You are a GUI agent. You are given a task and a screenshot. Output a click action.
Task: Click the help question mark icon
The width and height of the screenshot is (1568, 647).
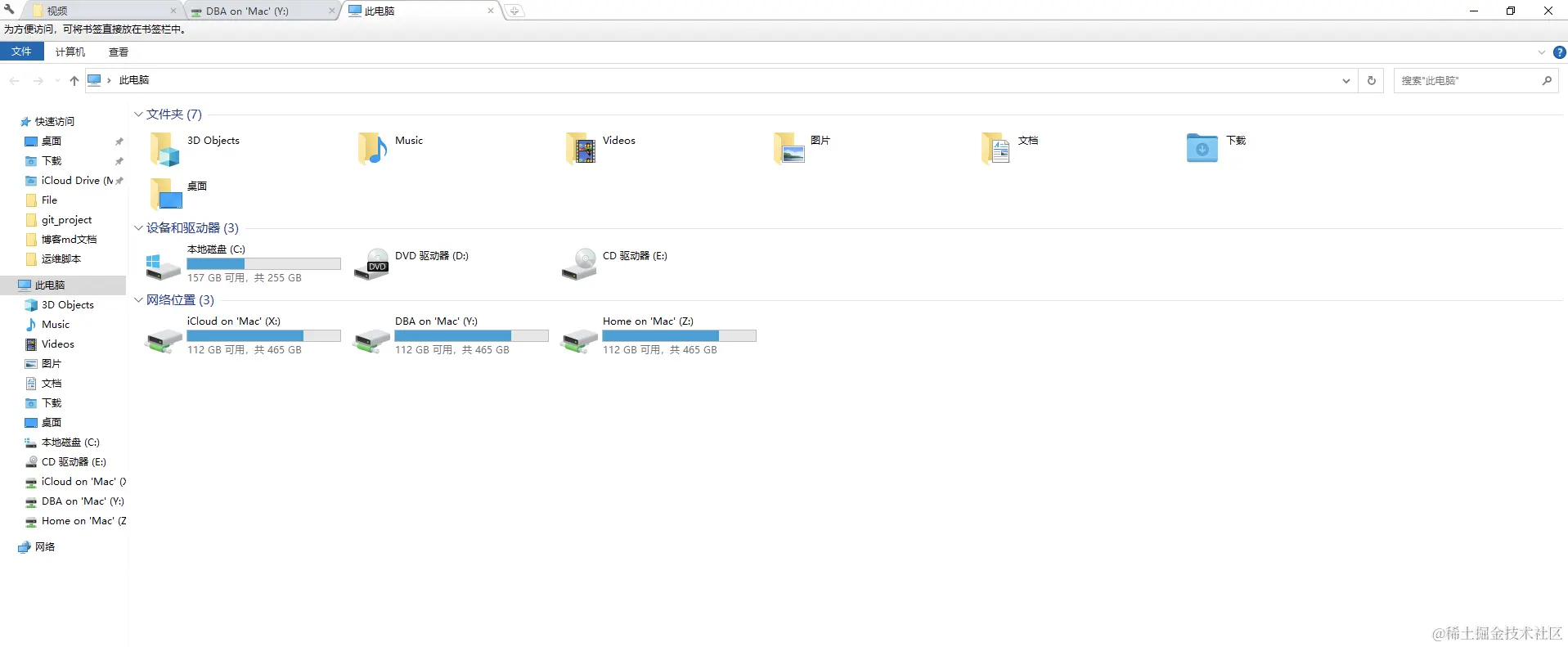click(x=1559, y=52)
